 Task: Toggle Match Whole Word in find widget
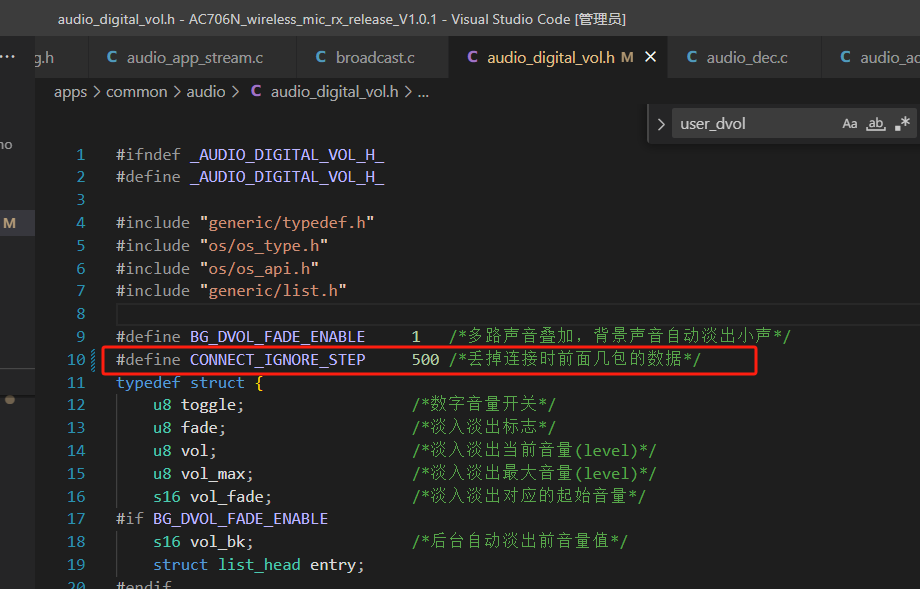pyautogui.click(x=875, y=124)
